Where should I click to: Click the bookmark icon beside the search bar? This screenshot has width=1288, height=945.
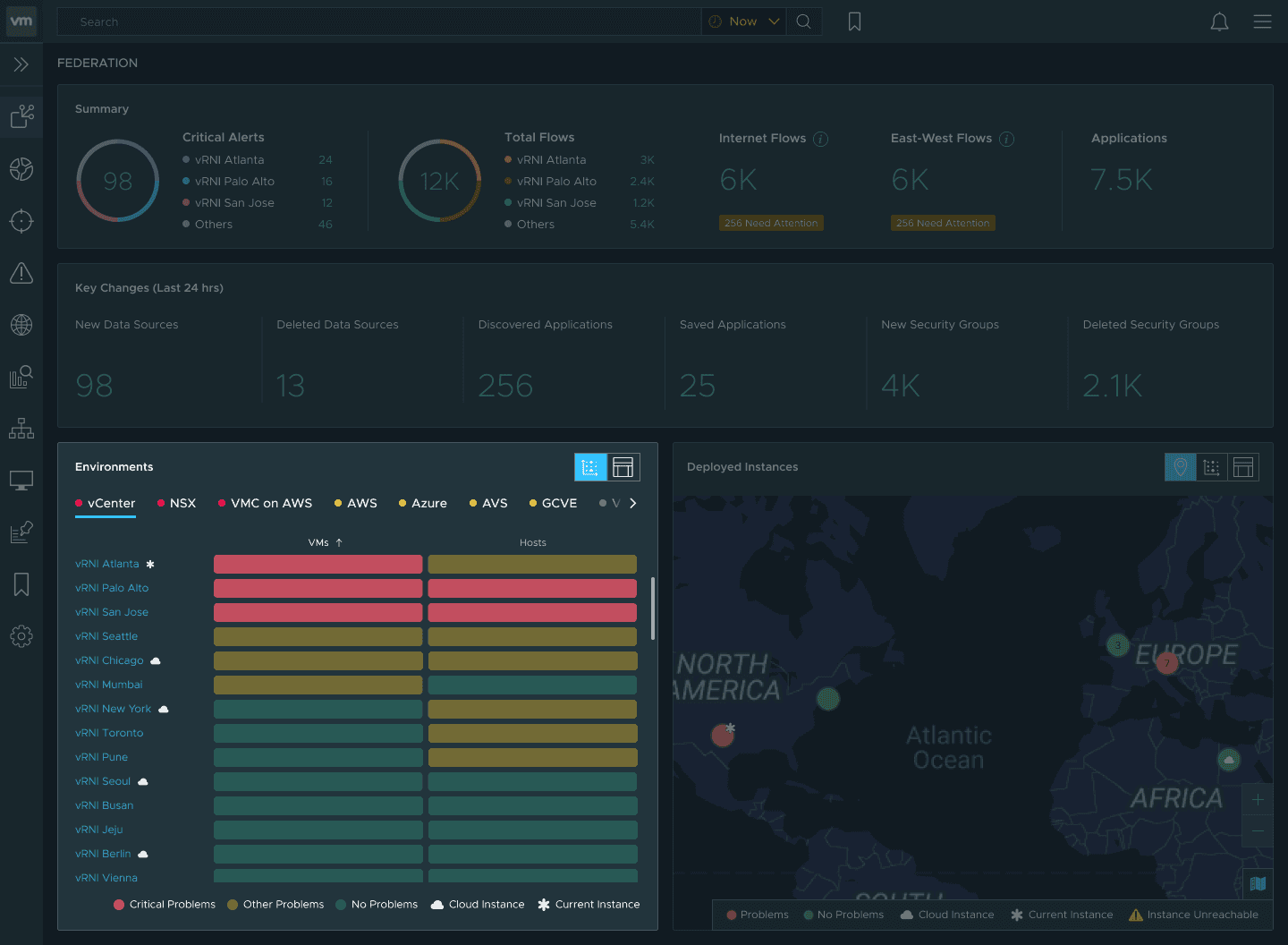click(855, 21)
